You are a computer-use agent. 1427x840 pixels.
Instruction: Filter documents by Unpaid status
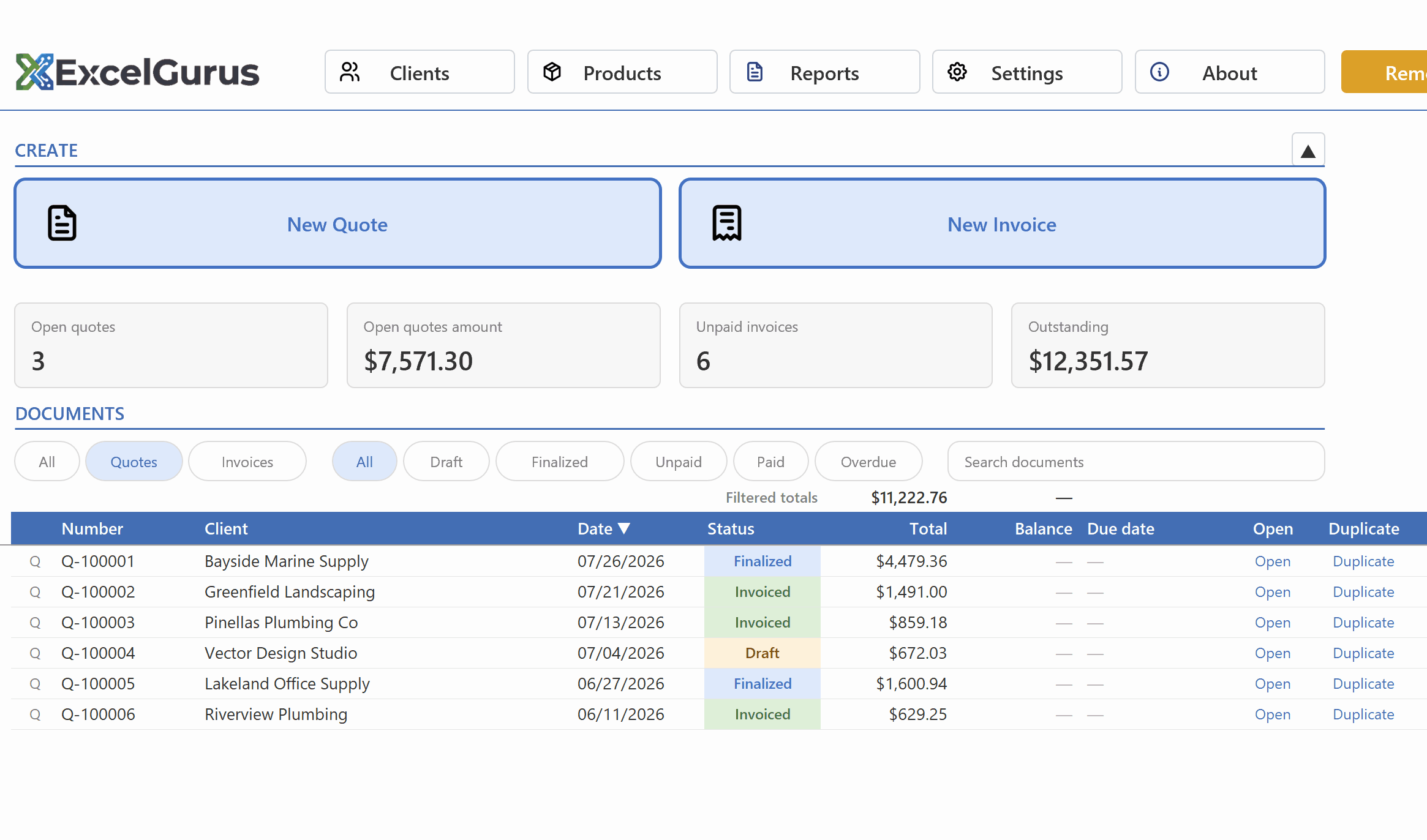[x=679, y=462]
